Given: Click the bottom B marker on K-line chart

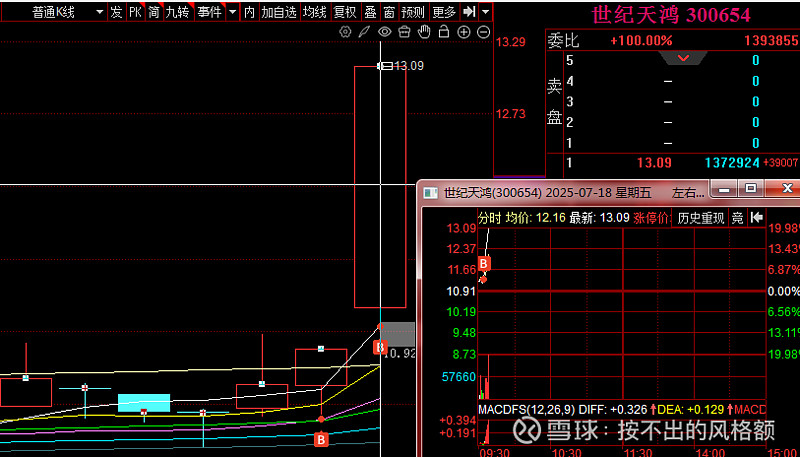Looking at the screenshot, I should pos(321,439).
